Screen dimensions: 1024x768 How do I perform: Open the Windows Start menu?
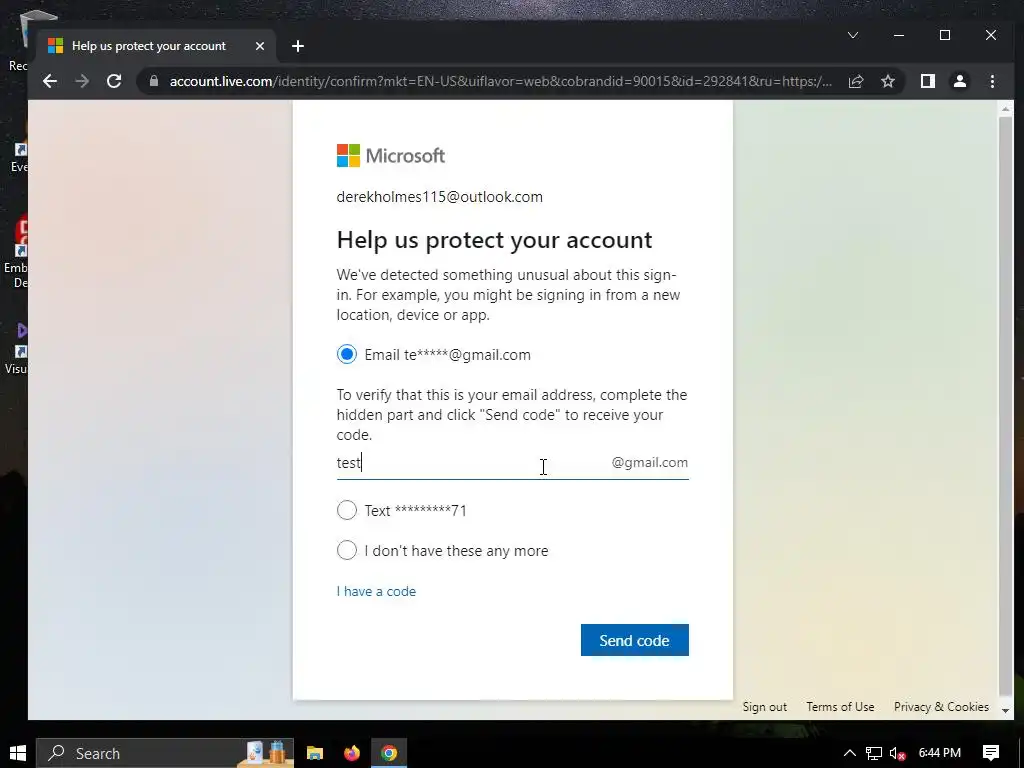[18, 753]
